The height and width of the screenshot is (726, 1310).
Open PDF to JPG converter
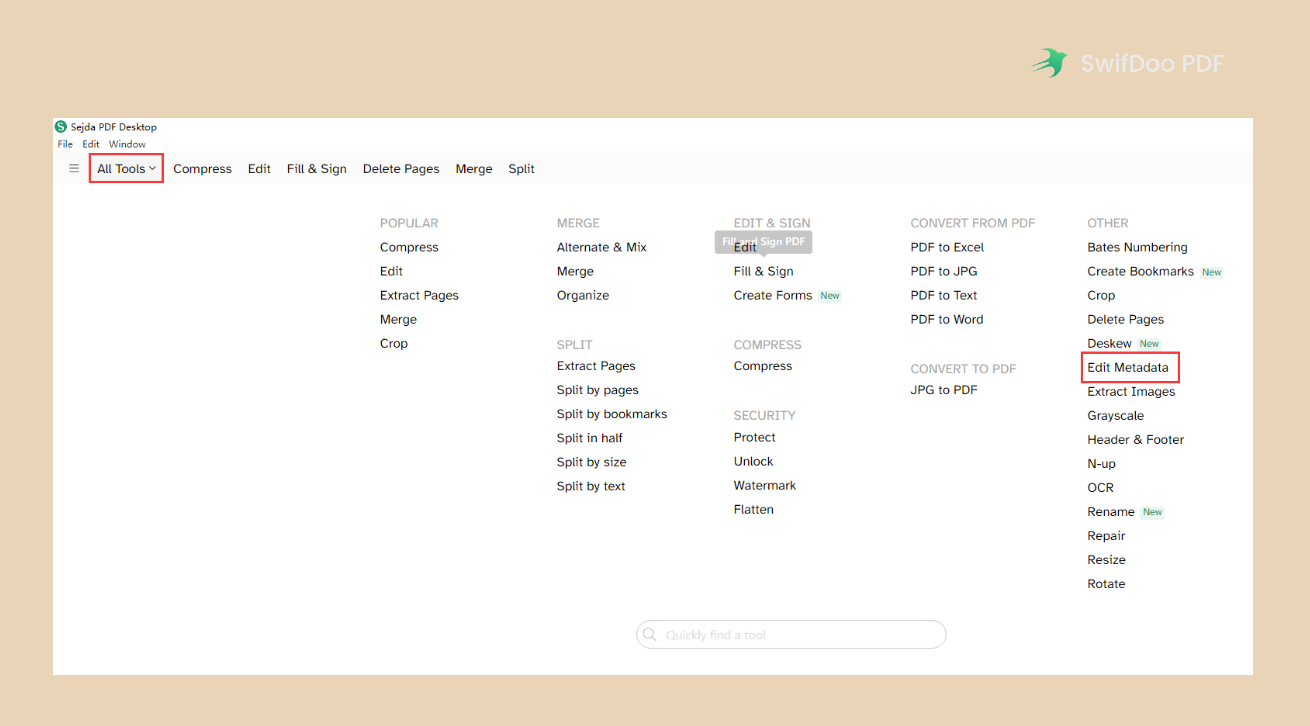coord(944,271)
